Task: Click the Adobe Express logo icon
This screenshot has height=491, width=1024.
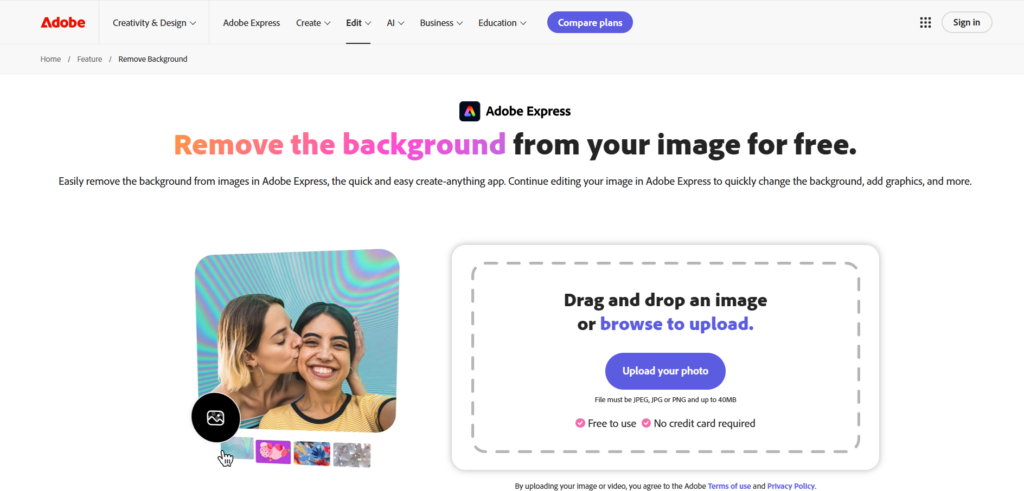Action: 470,111
